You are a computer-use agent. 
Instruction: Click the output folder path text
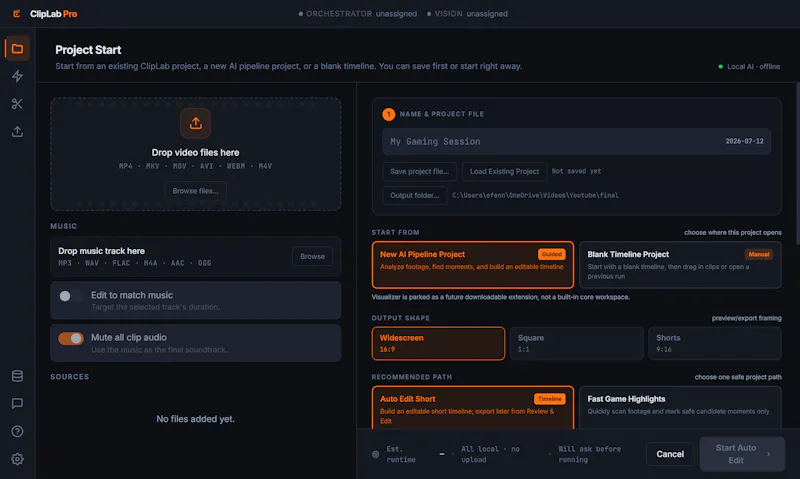(535, 195)
